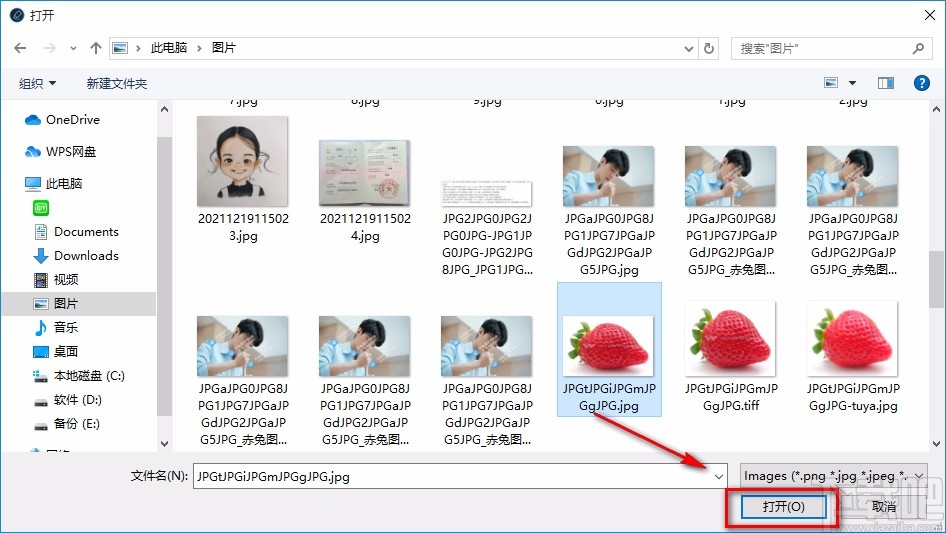The width and height of the screenshot is (946, 533).
Task: Click 新建文件夹 button
Action: [116, 83]
